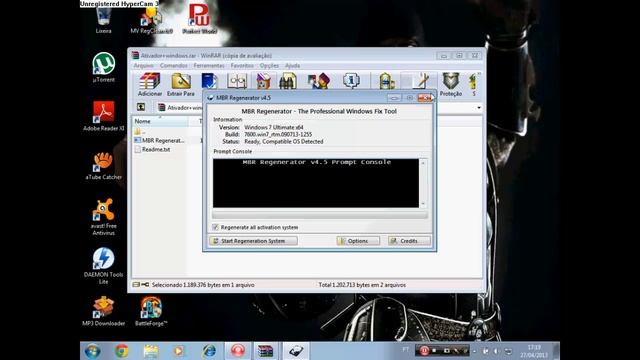The image size is (640, 360).
Task: Click the aTube Catcher desktop shortcut
Action: pyautogui.click(x=103, y=165)
